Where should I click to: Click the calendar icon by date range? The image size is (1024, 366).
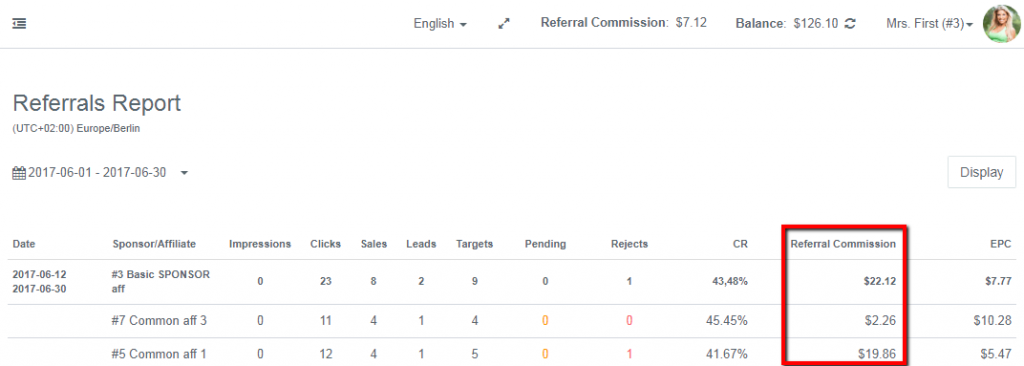coord(19,173)
